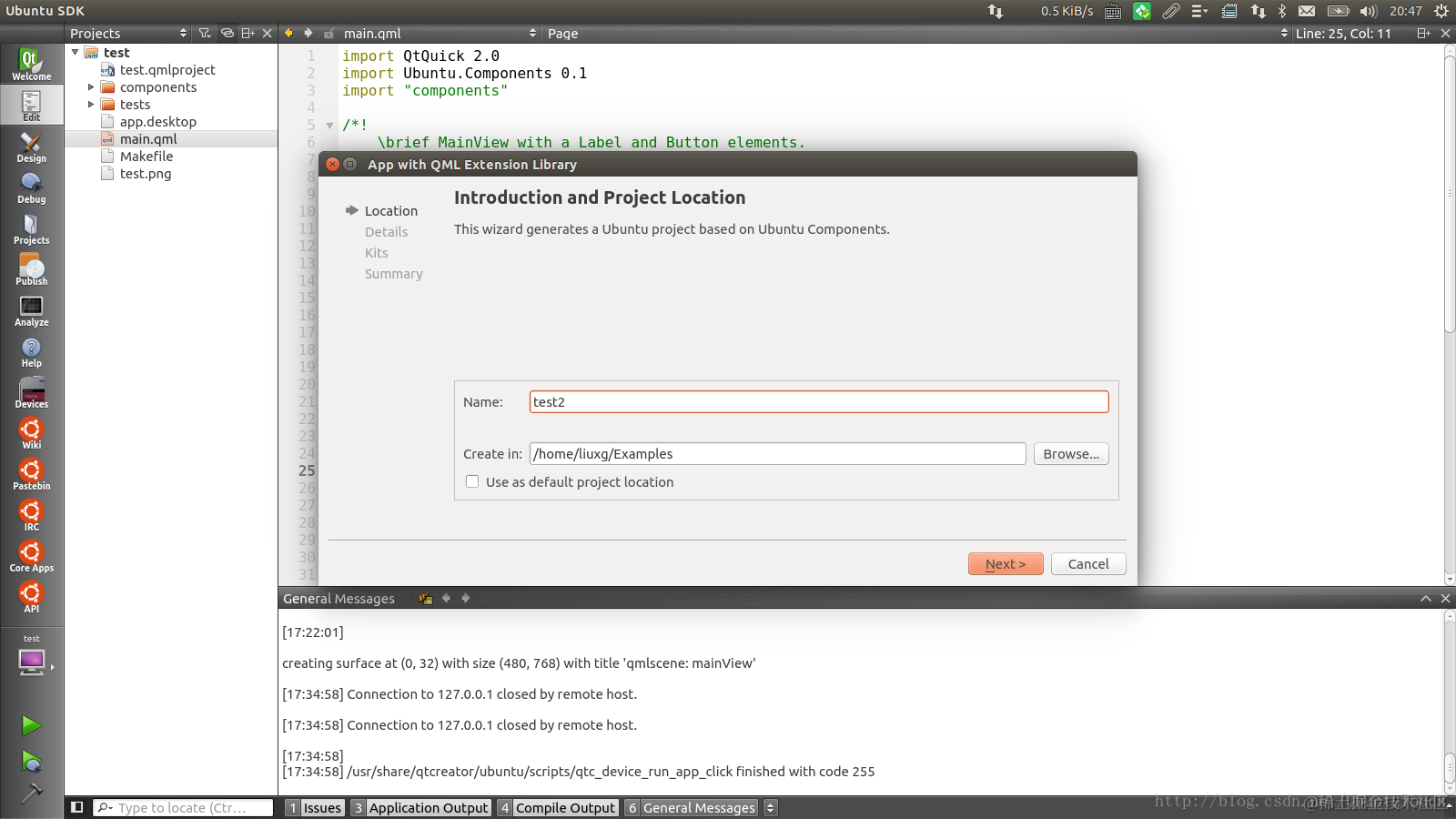This screenshot has width=1456, height=819.
Task: Open the main.qml document dropdown
Action: (x=440, y=33)
